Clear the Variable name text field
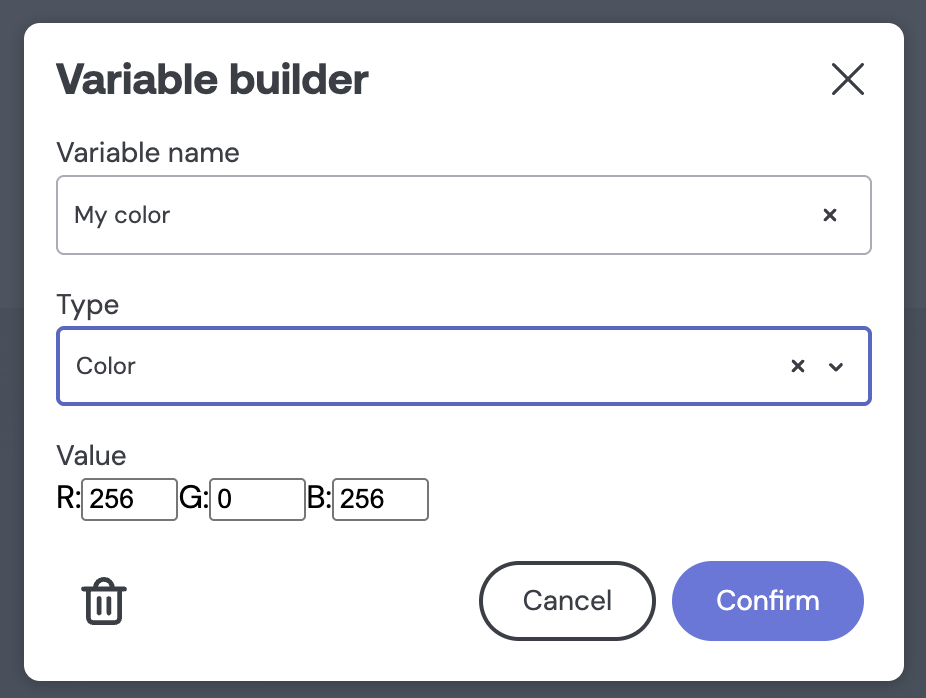This screenshot has width=926, height=698. [830, 215]
